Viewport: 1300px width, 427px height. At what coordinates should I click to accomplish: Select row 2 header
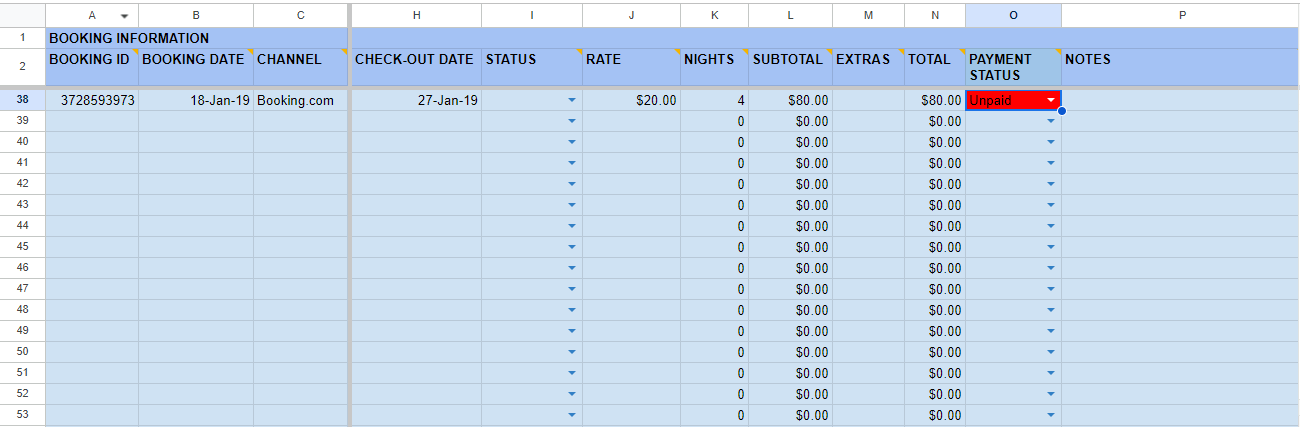[x=22, y=67]
